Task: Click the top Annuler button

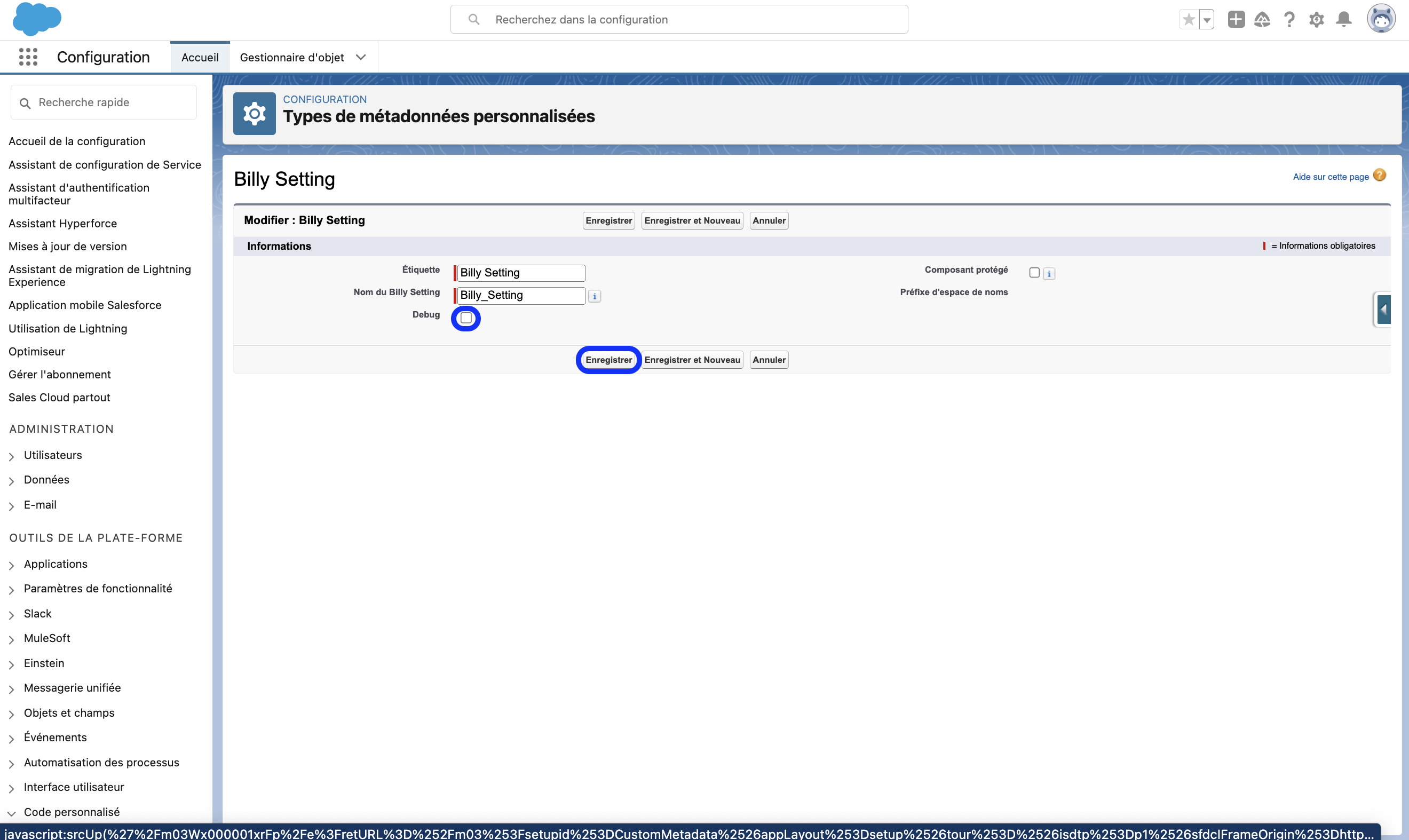Action: [x=769, y=221]
